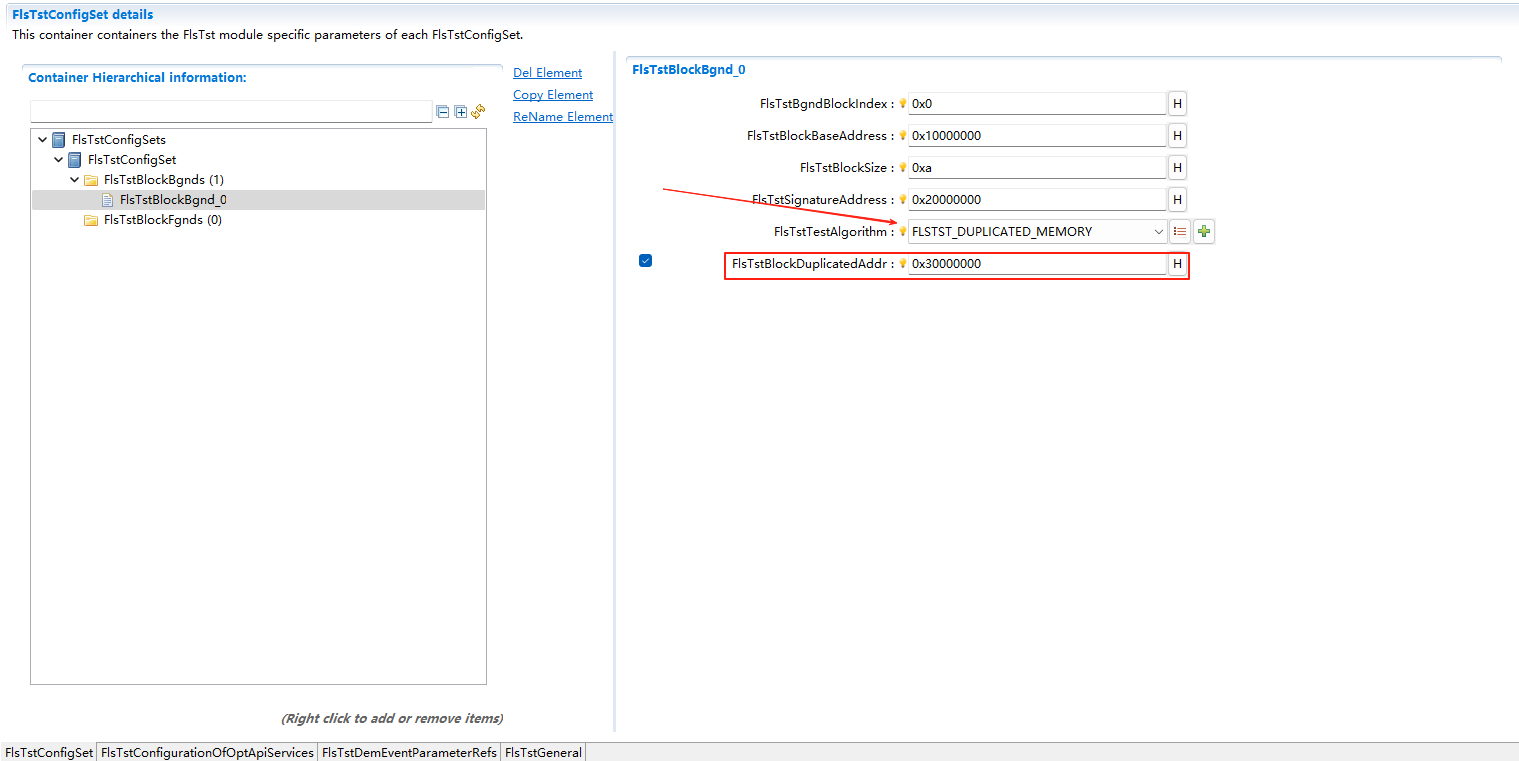
Task: Open the FlsTstDemEventParameterRefs tab
Action: tap(408, 752)
